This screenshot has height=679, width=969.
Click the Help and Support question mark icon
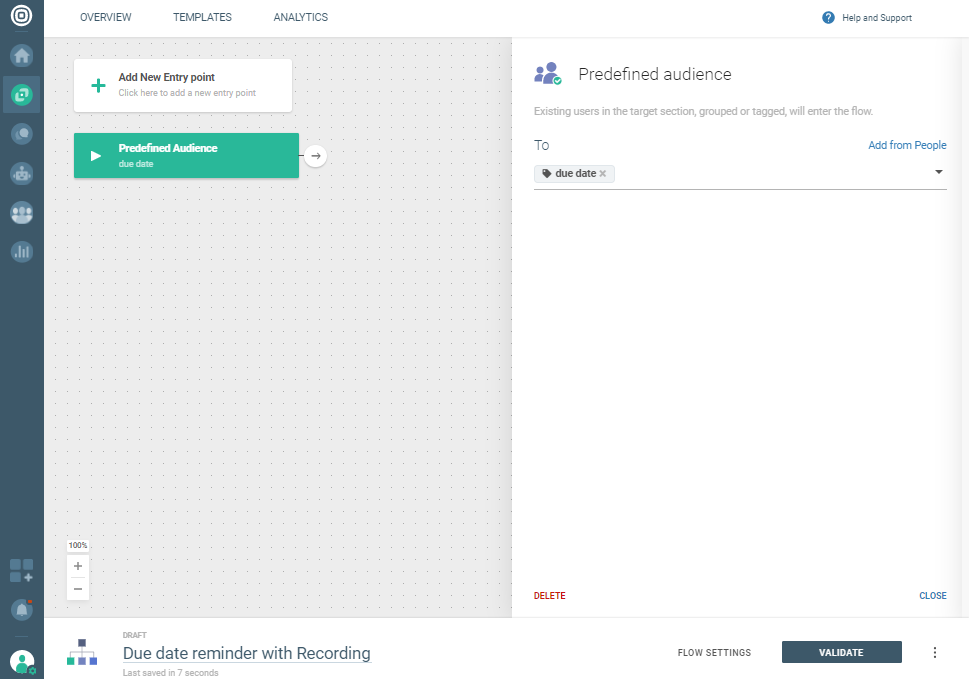828,18
